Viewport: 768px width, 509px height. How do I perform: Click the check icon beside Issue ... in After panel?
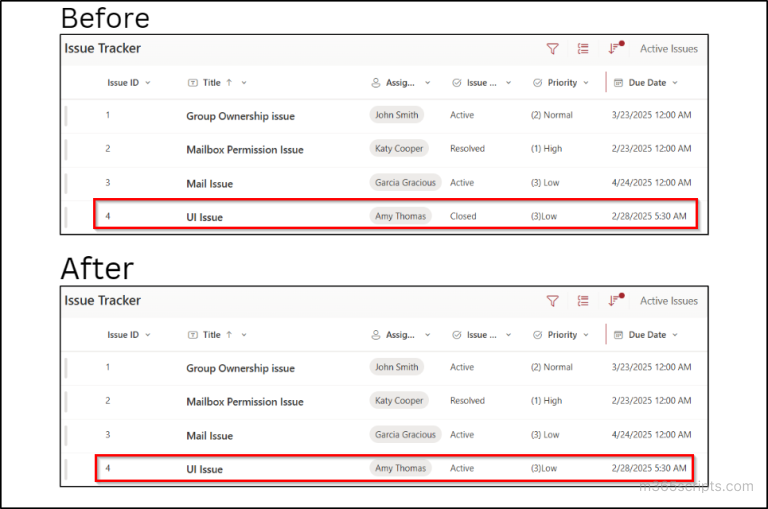click(456, 335)
